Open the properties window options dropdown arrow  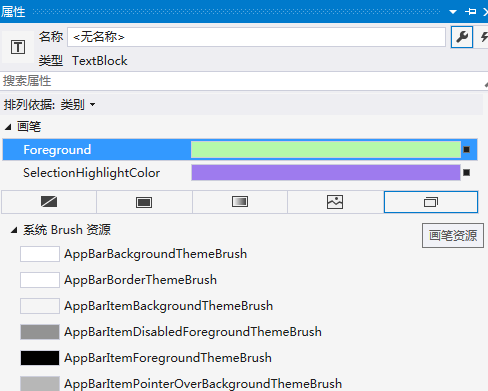453,12
